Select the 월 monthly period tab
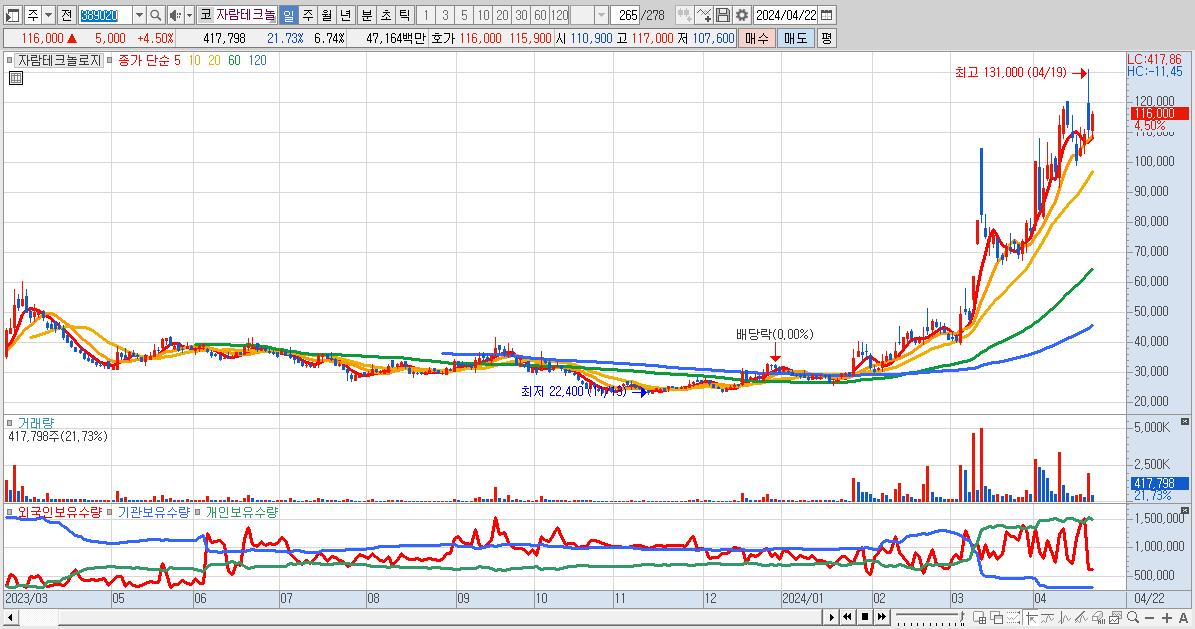The width and height of the screenshot is (1195, 629). coord(326,15)
